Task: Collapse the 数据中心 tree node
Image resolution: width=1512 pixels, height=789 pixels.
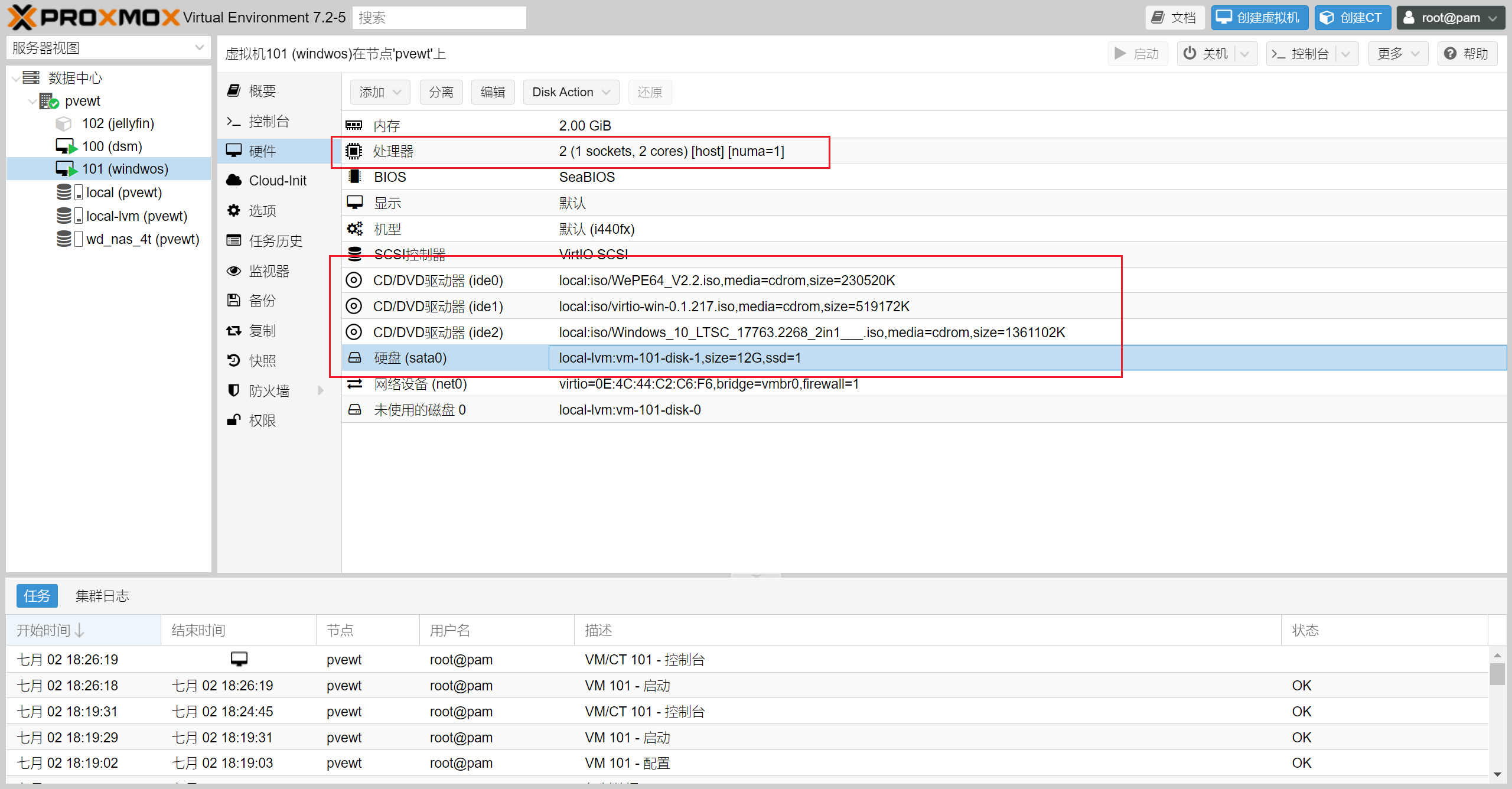Action: (16, 78)
